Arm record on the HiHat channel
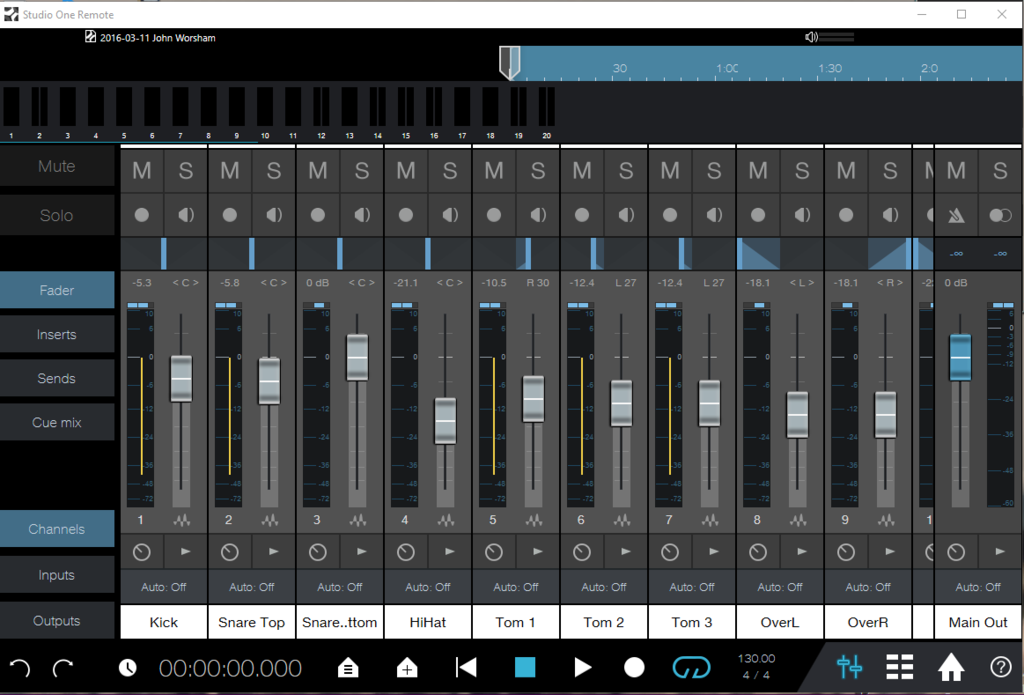 coord(406,215)
